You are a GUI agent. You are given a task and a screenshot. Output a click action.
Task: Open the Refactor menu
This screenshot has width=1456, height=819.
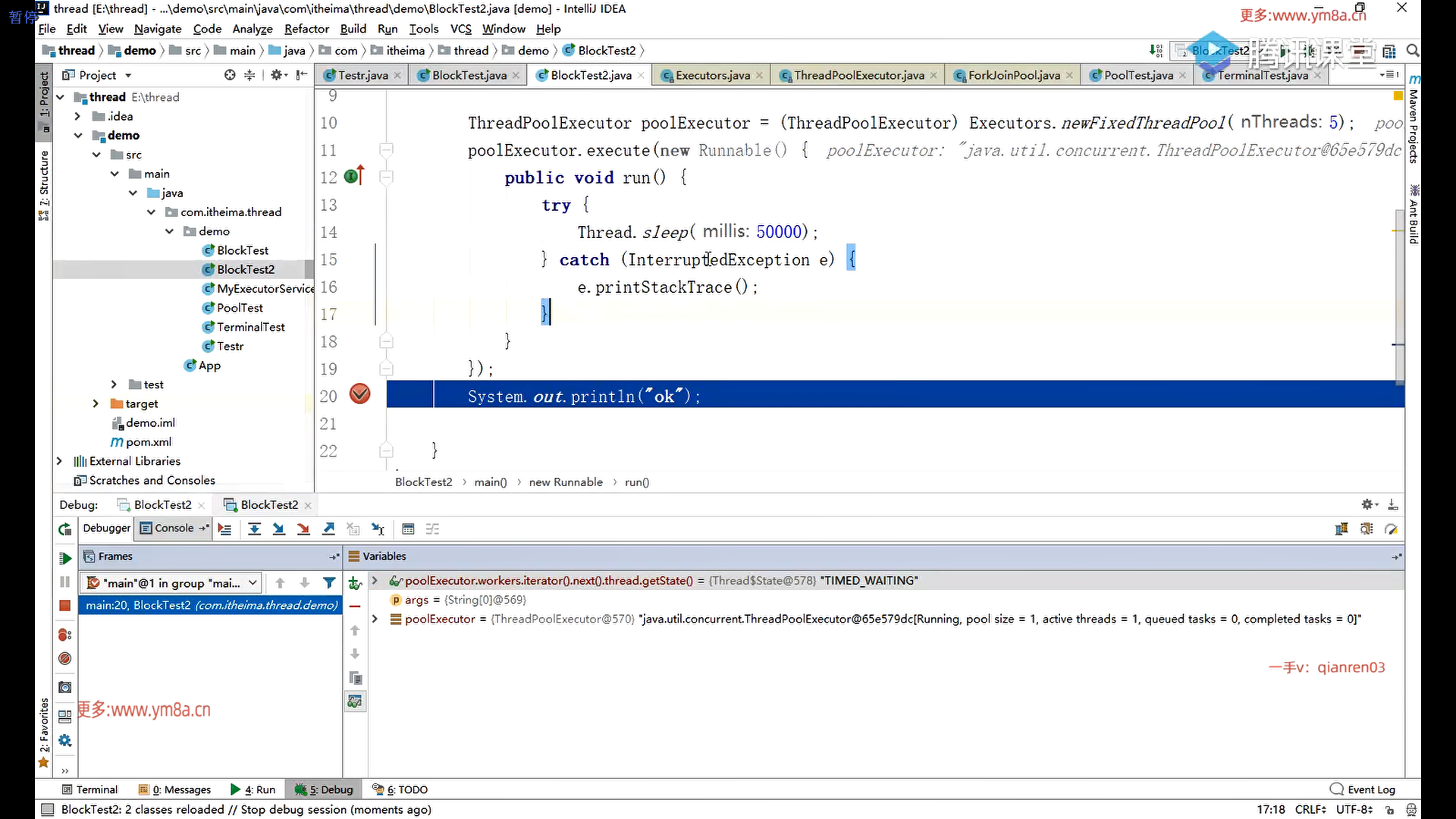[x=306, y=29]
